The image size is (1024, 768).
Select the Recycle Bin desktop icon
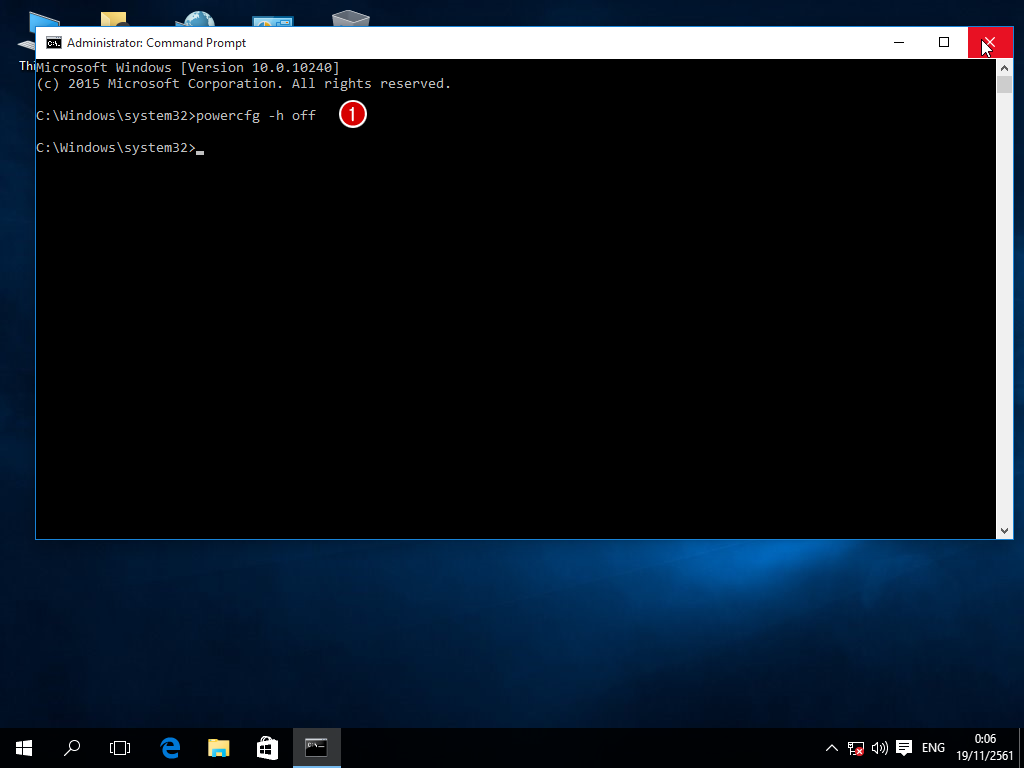coord(350,18)
